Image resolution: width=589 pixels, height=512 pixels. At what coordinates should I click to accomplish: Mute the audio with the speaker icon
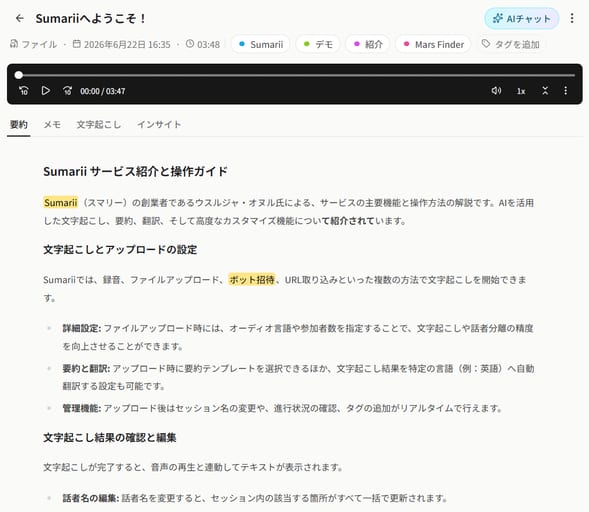pyautogui.click(x=496, y=91)
